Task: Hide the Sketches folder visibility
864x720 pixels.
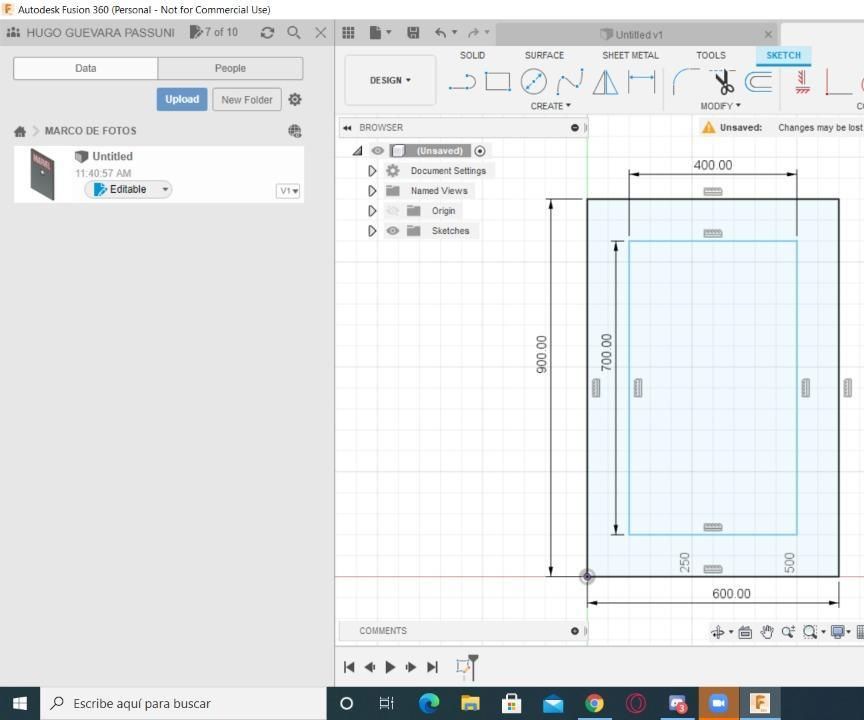Action: click(393, 231)
